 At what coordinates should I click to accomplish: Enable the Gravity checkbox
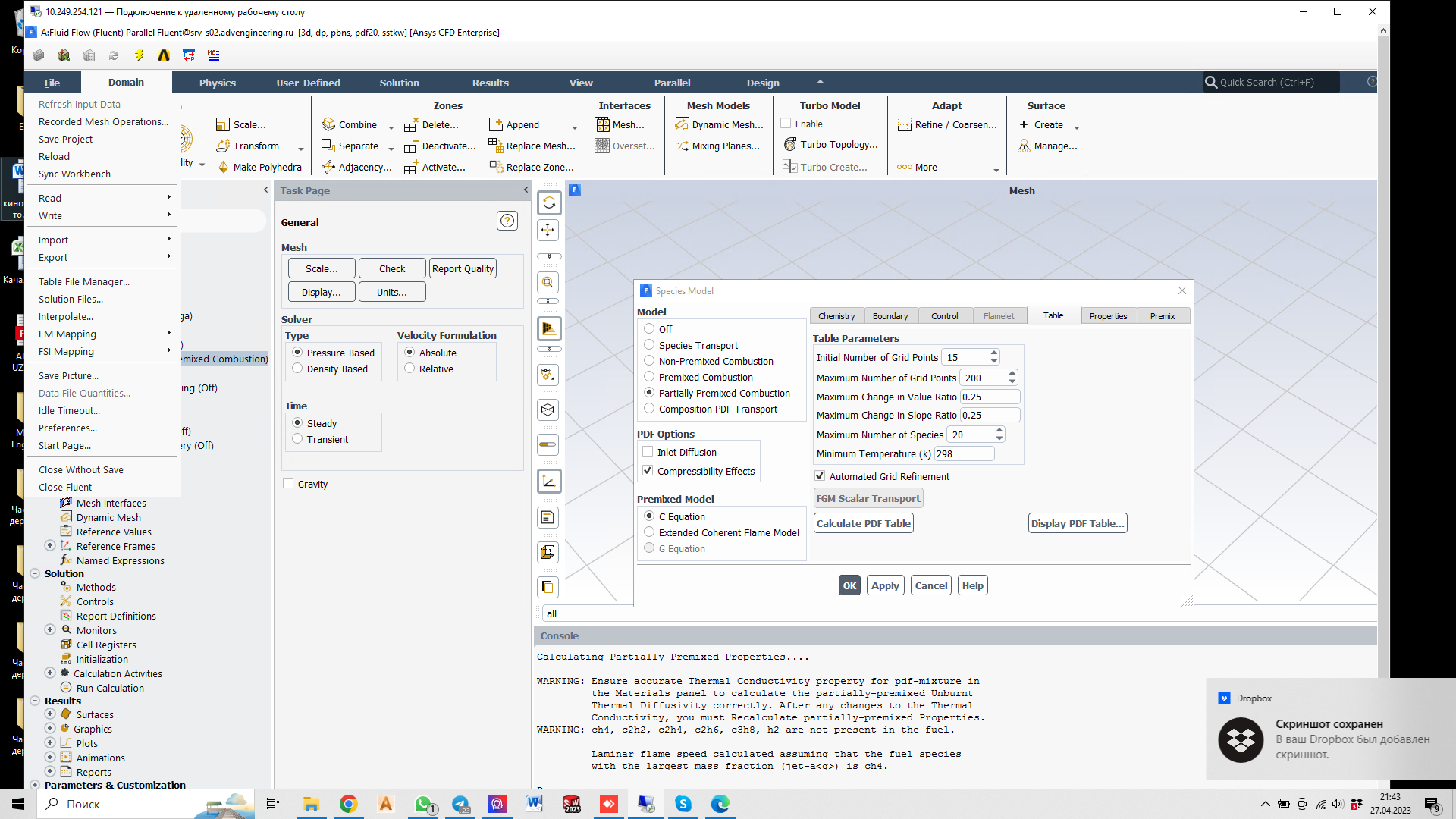coord(288,484)
